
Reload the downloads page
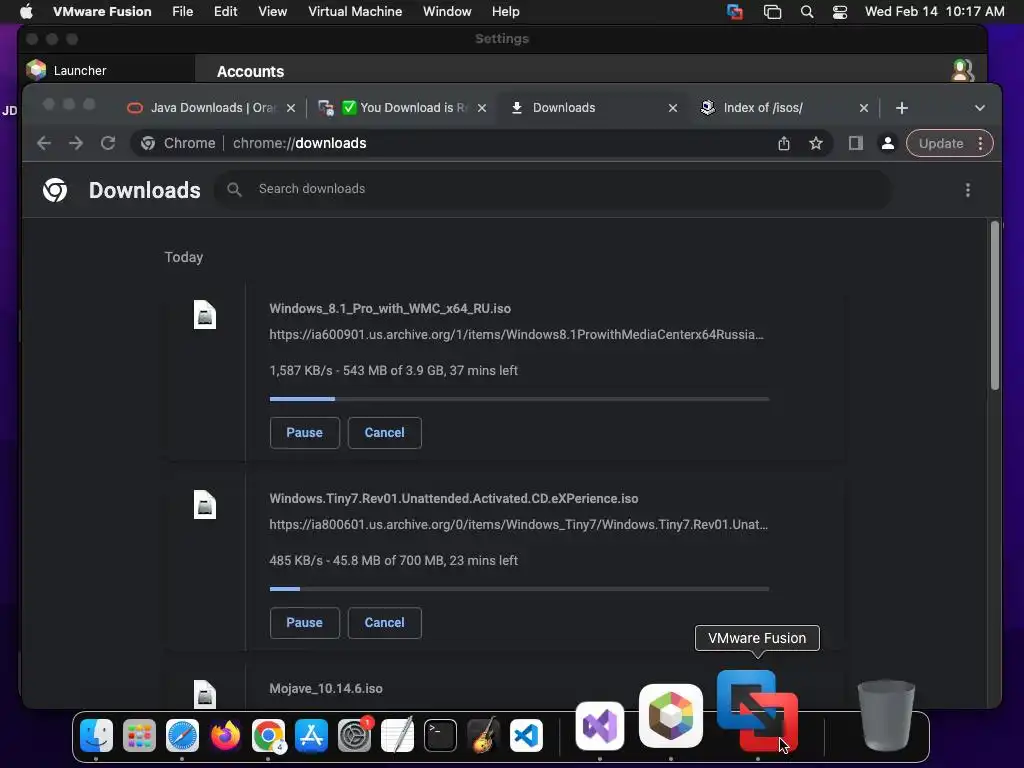click(108, 143)
